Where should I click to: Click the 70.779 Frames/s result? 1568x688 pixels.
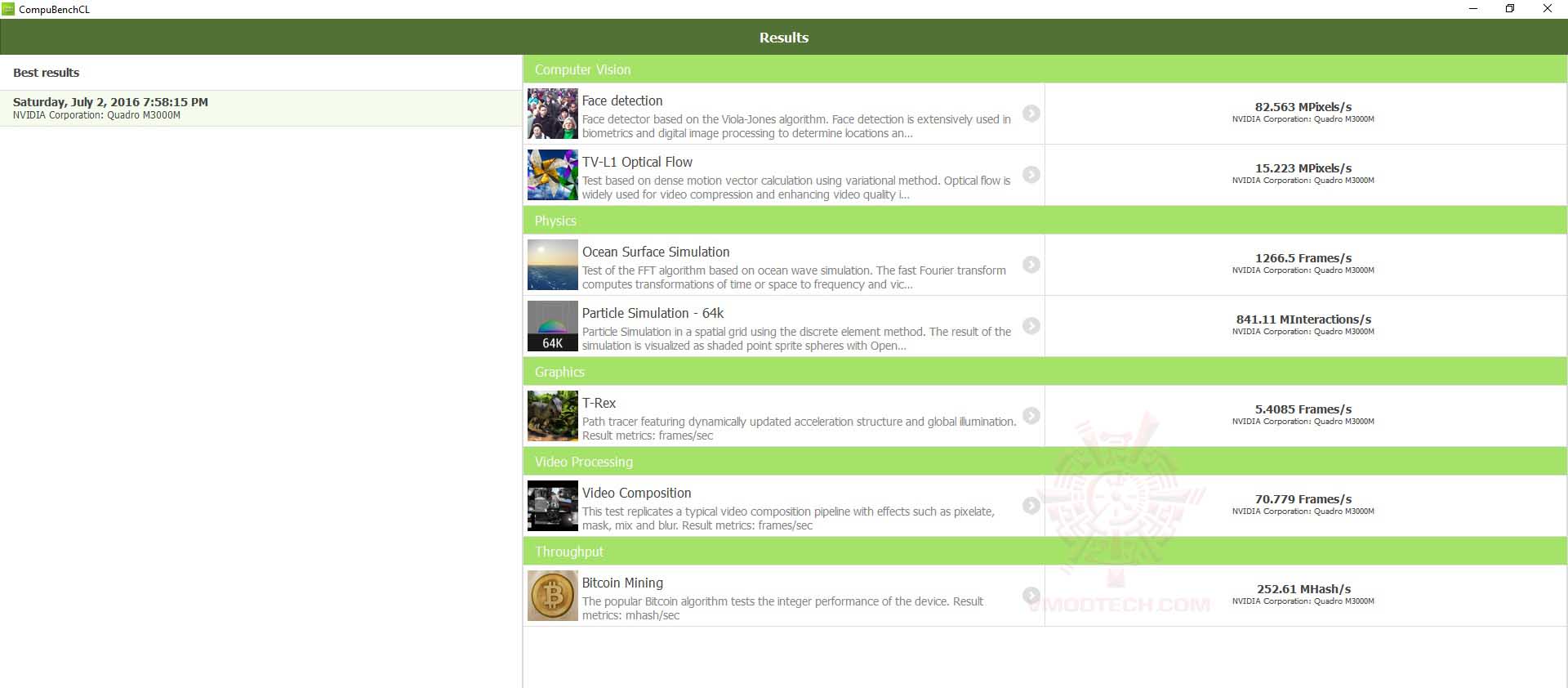point(1303,499)
